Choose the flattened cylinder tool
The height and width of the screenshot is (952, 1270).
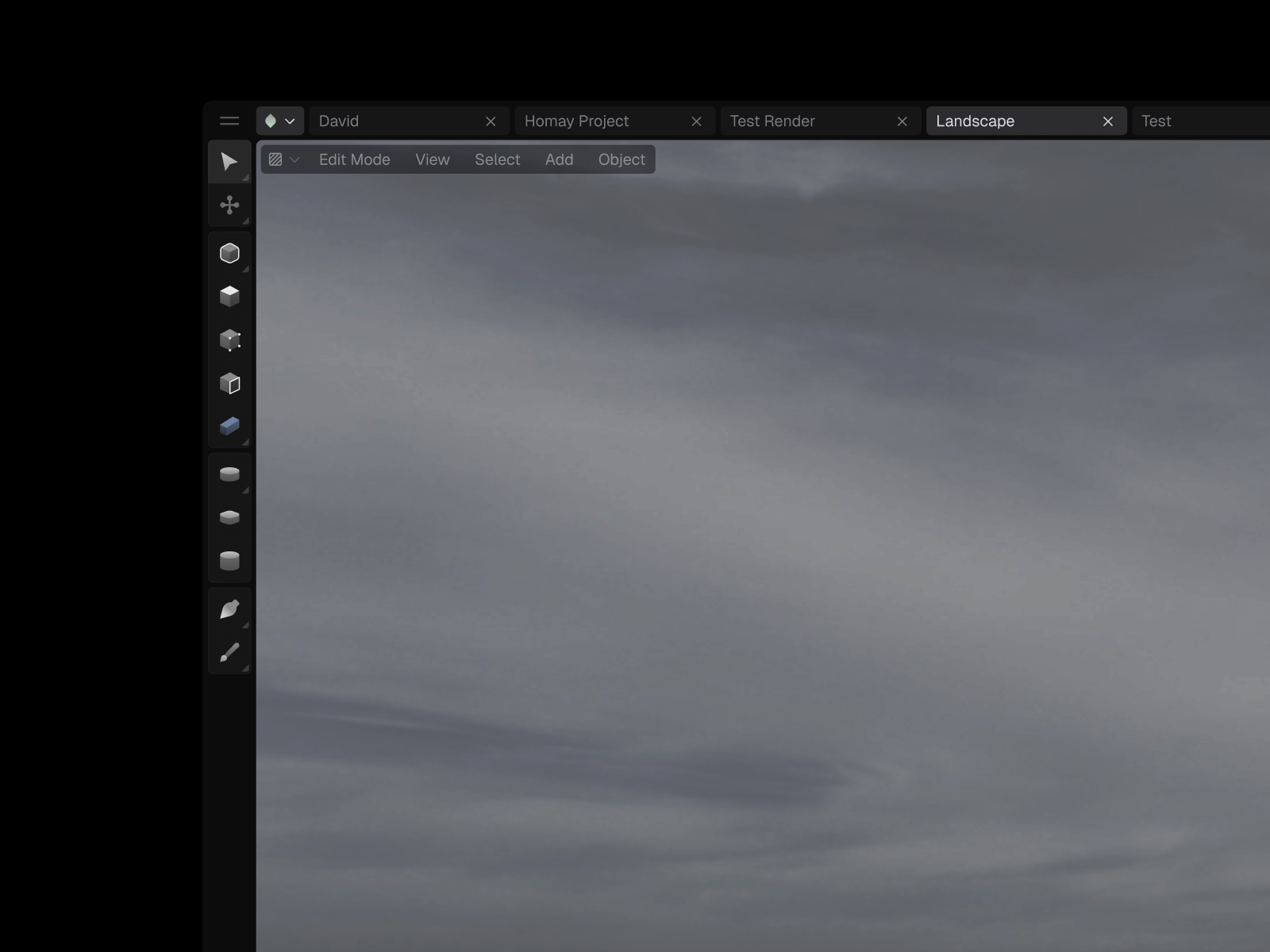coord(229,516)
